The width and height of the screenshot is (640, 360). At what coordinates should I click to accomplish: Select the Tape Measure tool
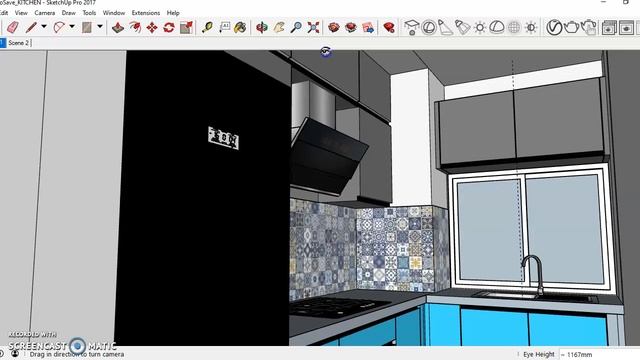point(207,27)
